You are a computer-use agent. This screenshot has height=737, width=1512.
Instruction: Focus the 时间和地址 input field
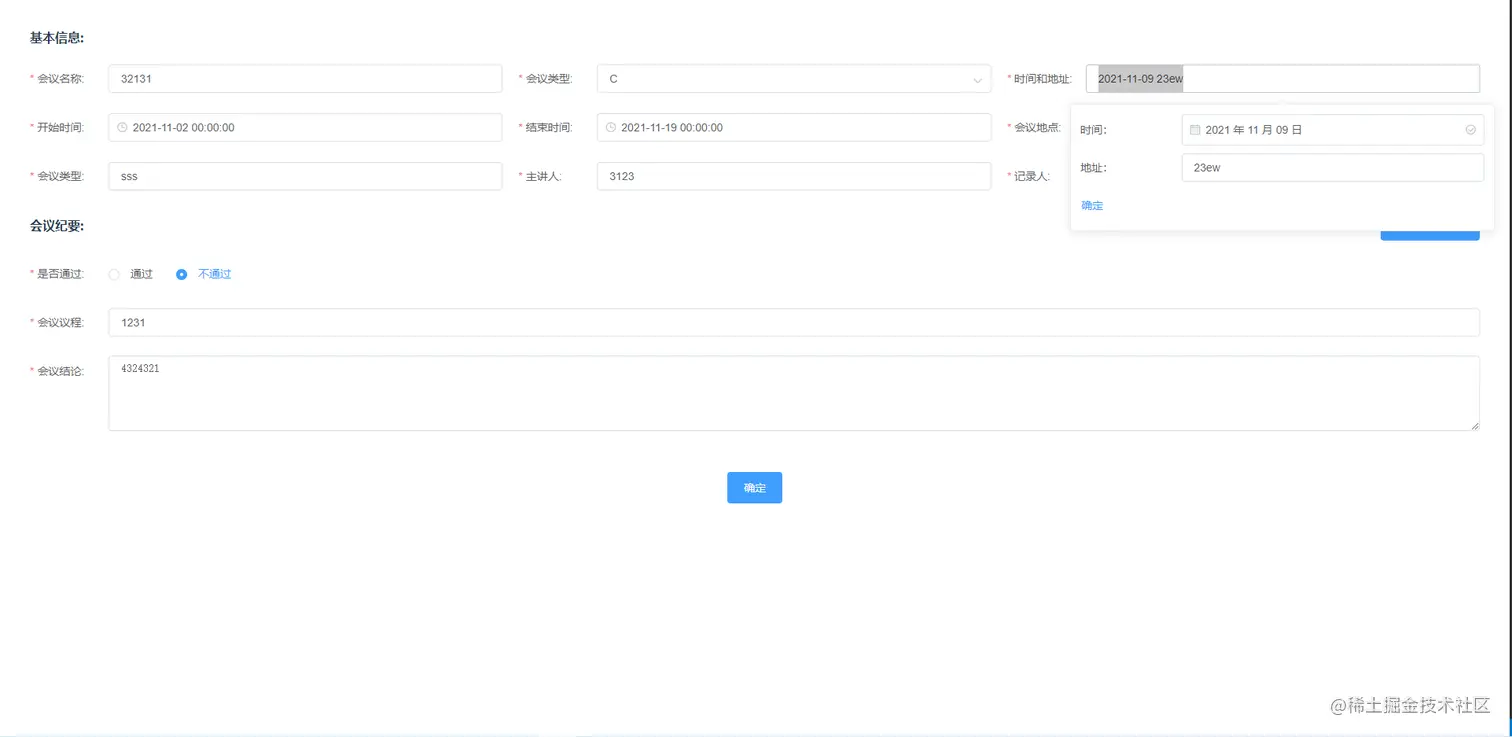(1283, 79)
